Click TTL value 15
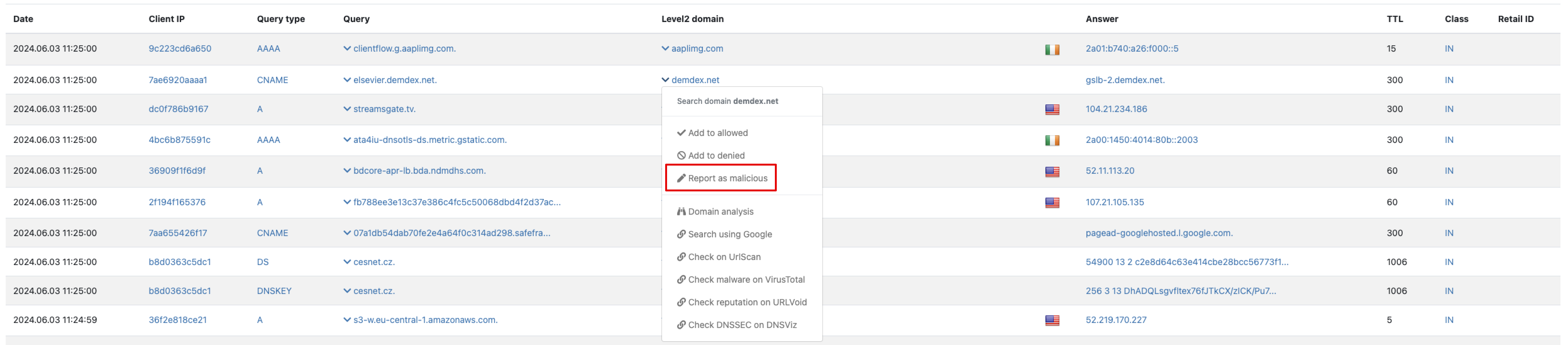The width and height of the screenshot is (1568, 345). 1391,49
